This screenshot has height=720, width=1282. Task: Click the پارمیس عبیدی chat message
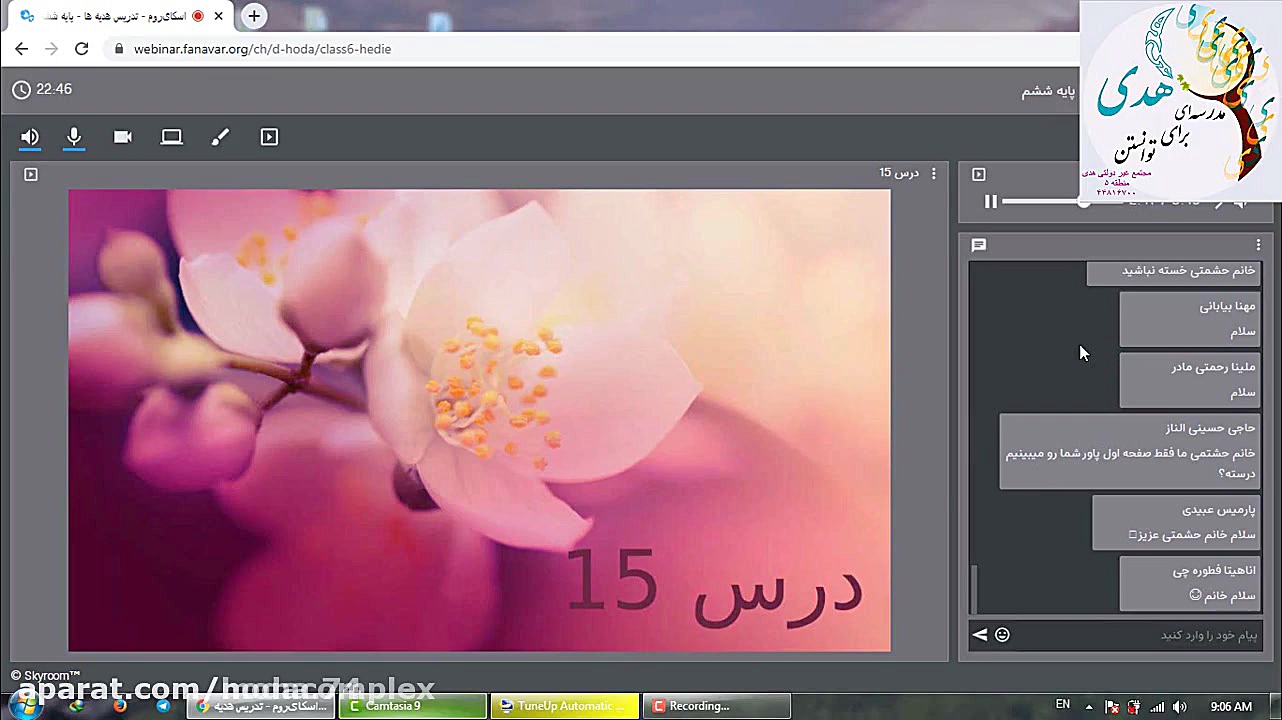[1176, 522]
